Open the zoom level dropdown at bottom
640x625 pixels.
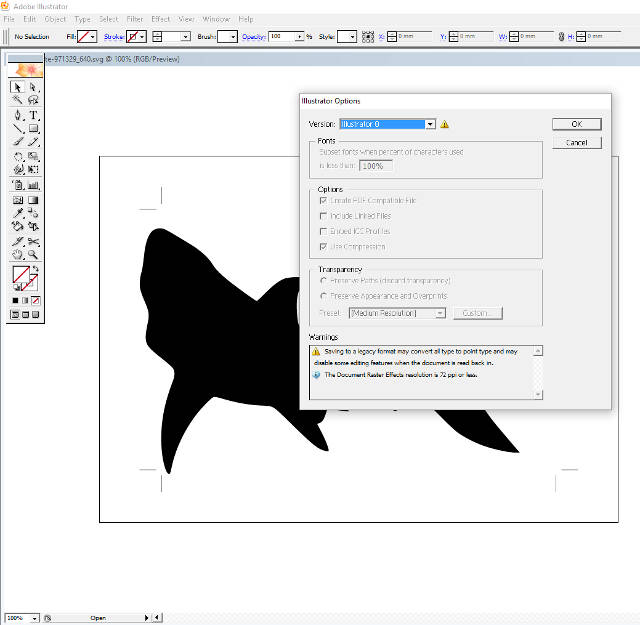[34, 618]
